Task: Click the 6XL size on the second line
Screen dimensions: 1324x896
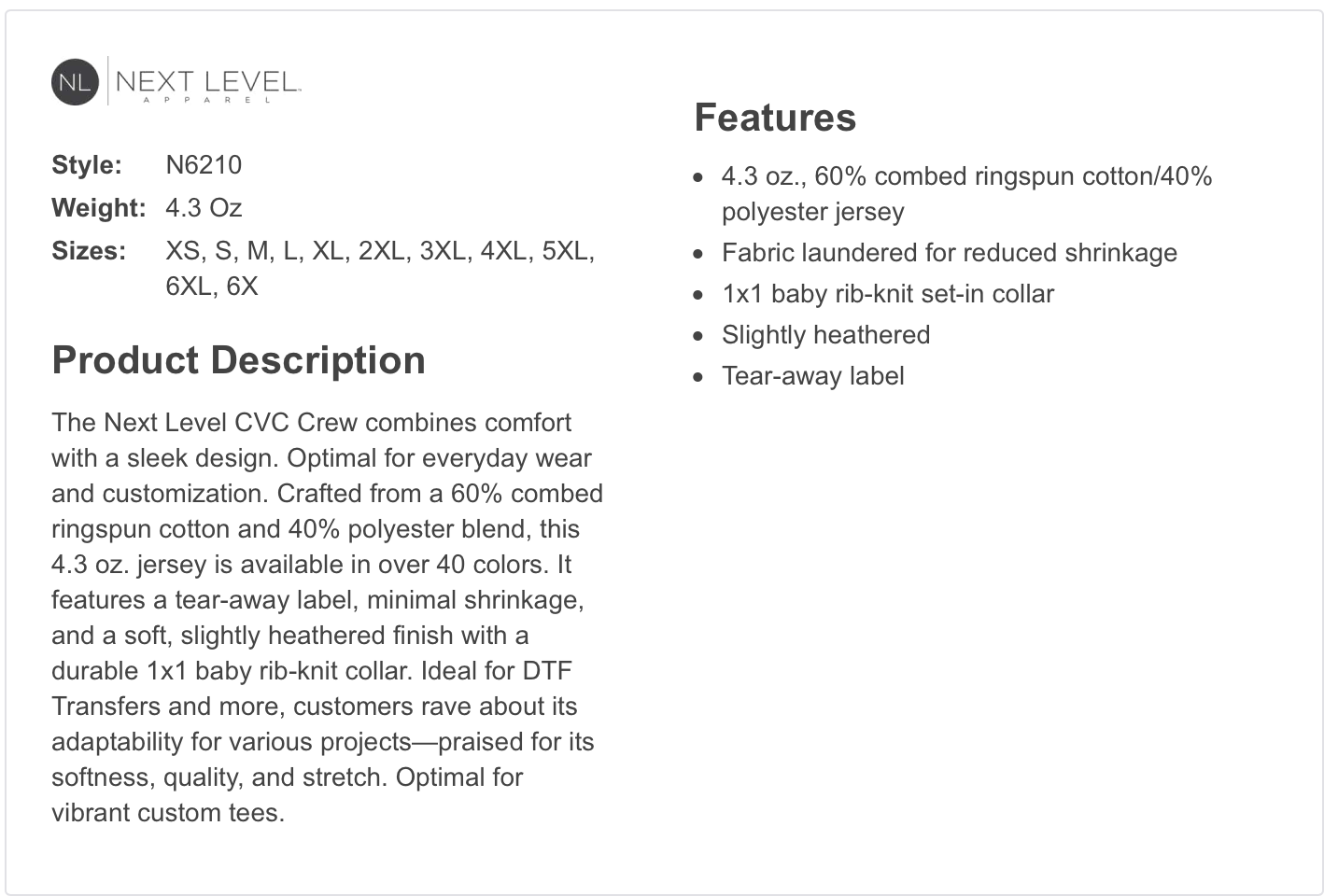Action: (x=189, y=287)
